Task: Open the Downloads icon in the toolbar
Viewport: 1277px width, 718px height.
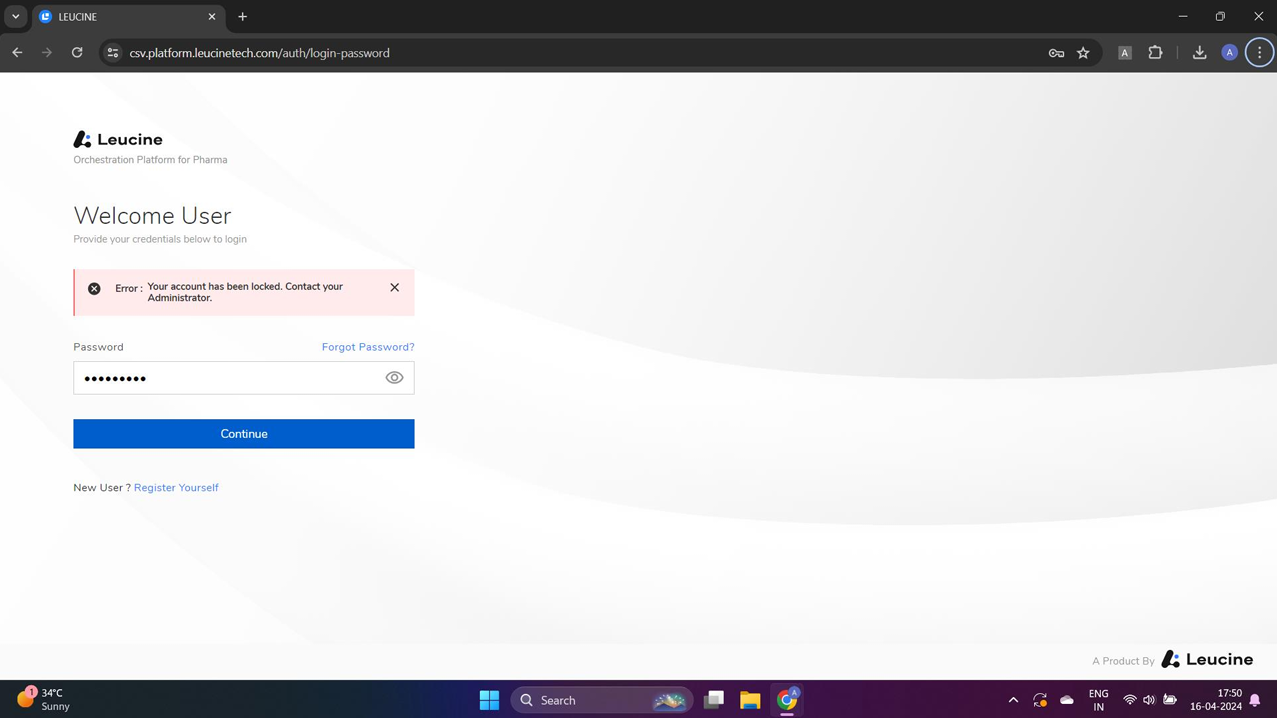Action: point(1198,52)
